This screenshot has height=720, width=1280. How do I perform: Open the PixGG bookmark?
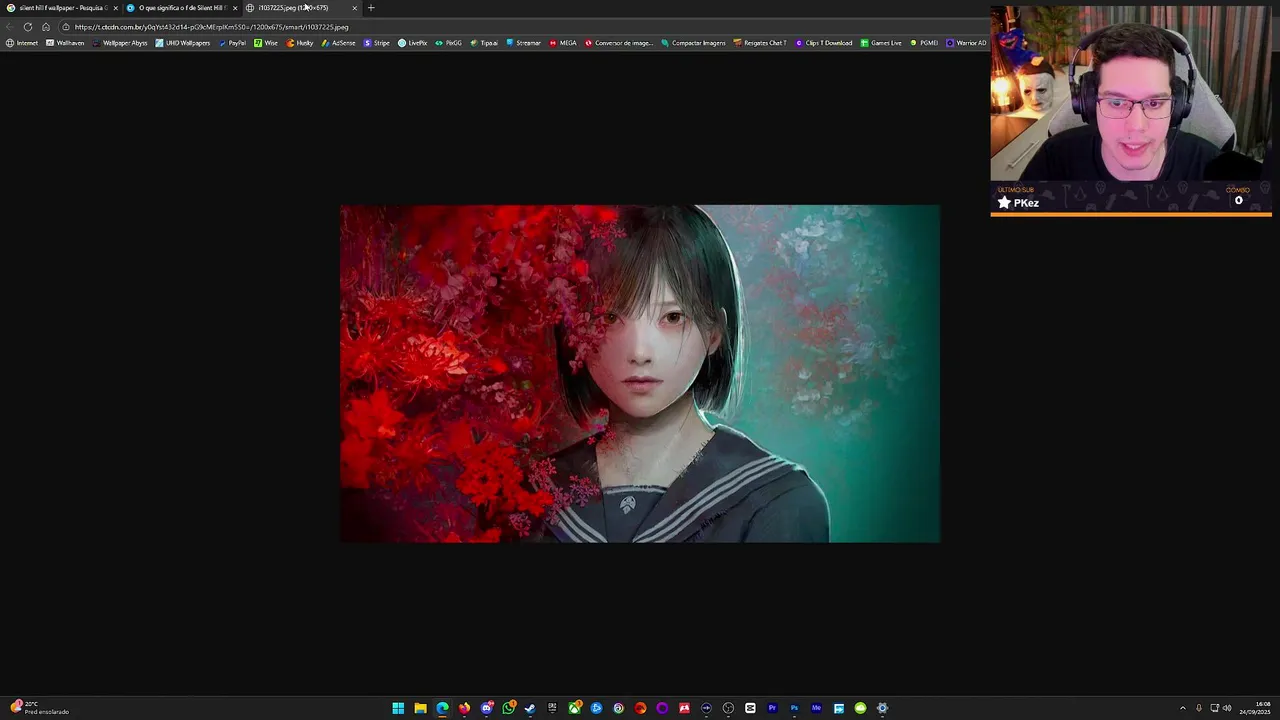(449, 43)
